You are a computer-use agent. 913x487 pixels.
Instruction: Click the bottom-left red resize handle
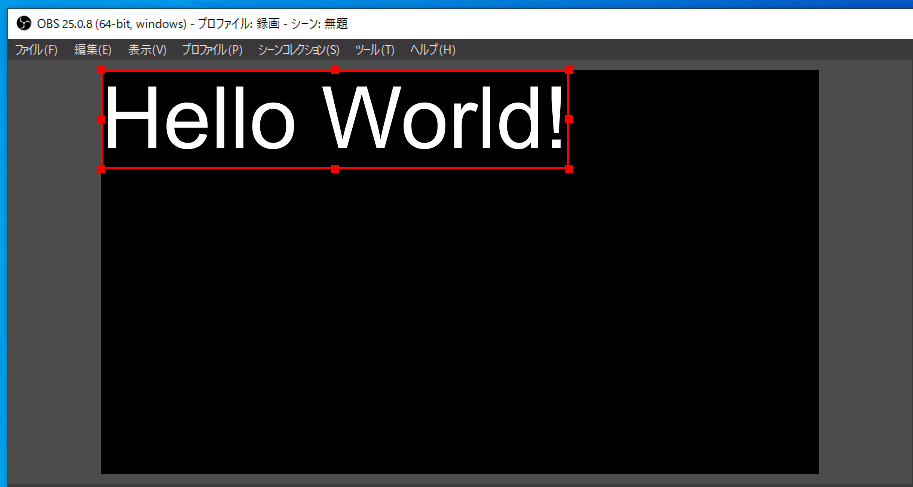click(x=101, y=169)
